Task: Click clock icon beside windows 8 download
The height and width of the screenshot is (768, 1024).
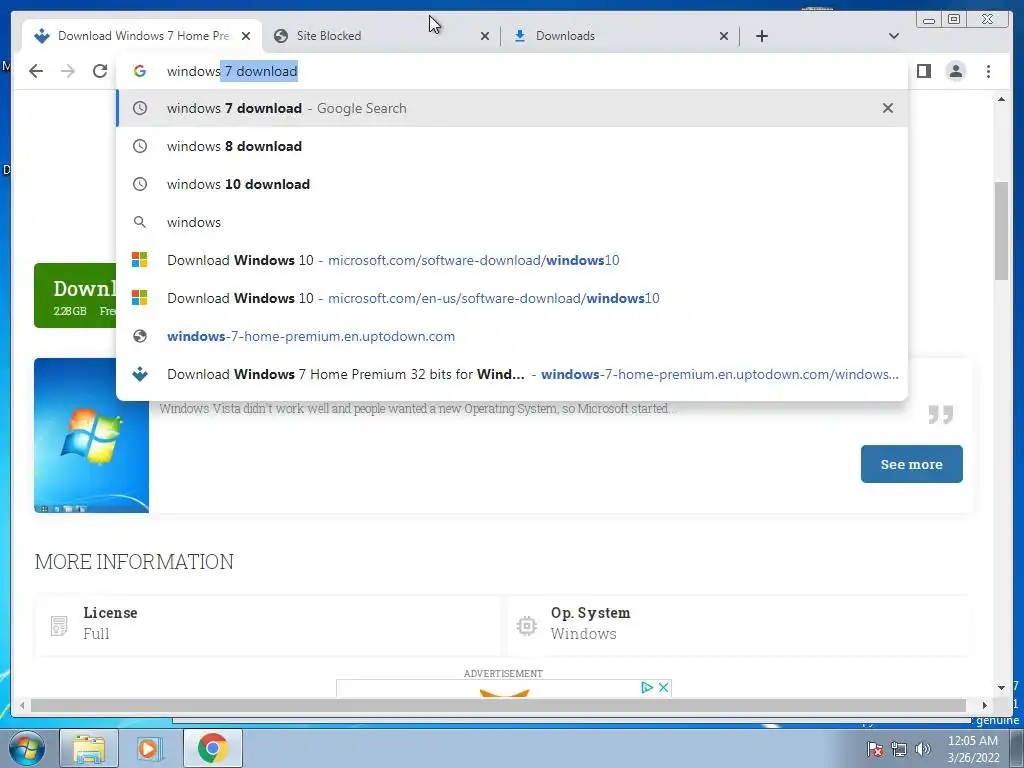Action: (x=140, y=146)
